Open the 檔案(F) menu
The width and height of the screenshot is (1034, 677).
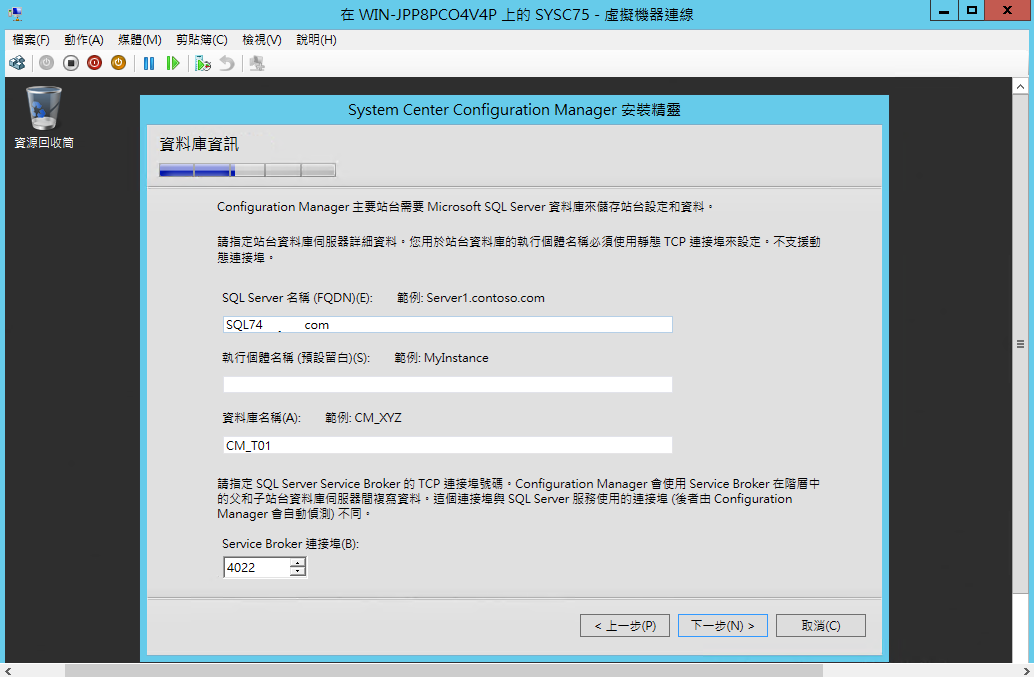coord(31,40)
